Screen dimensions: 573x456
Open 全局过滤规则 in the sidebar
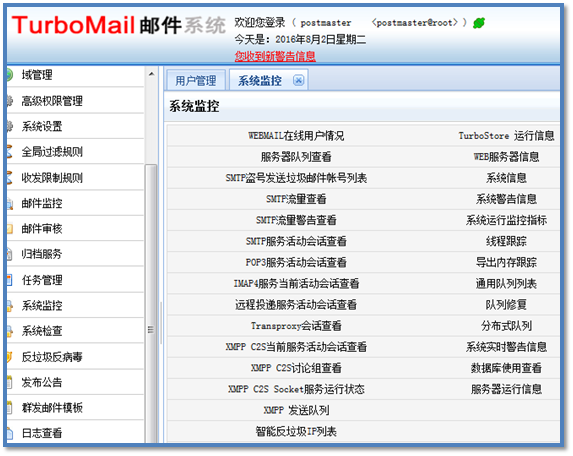(52, 152)
